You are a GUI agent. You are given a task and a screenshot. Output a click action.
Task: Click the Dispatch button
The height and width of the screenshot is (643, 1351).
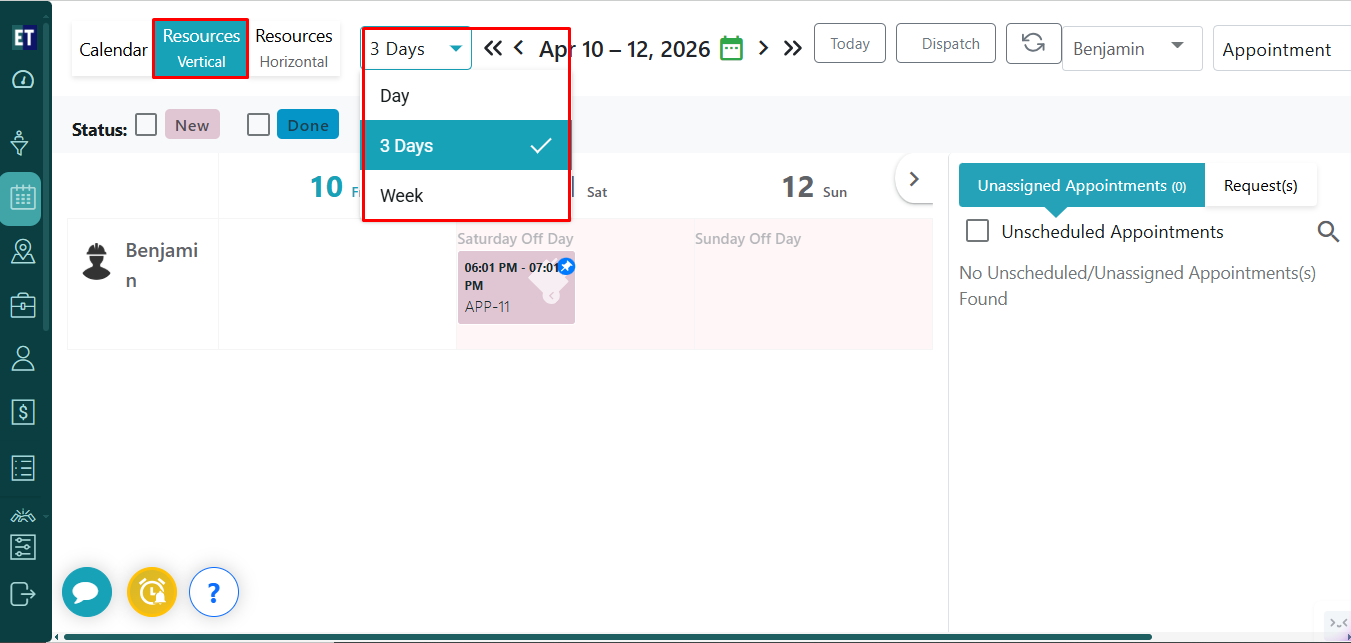945,44
